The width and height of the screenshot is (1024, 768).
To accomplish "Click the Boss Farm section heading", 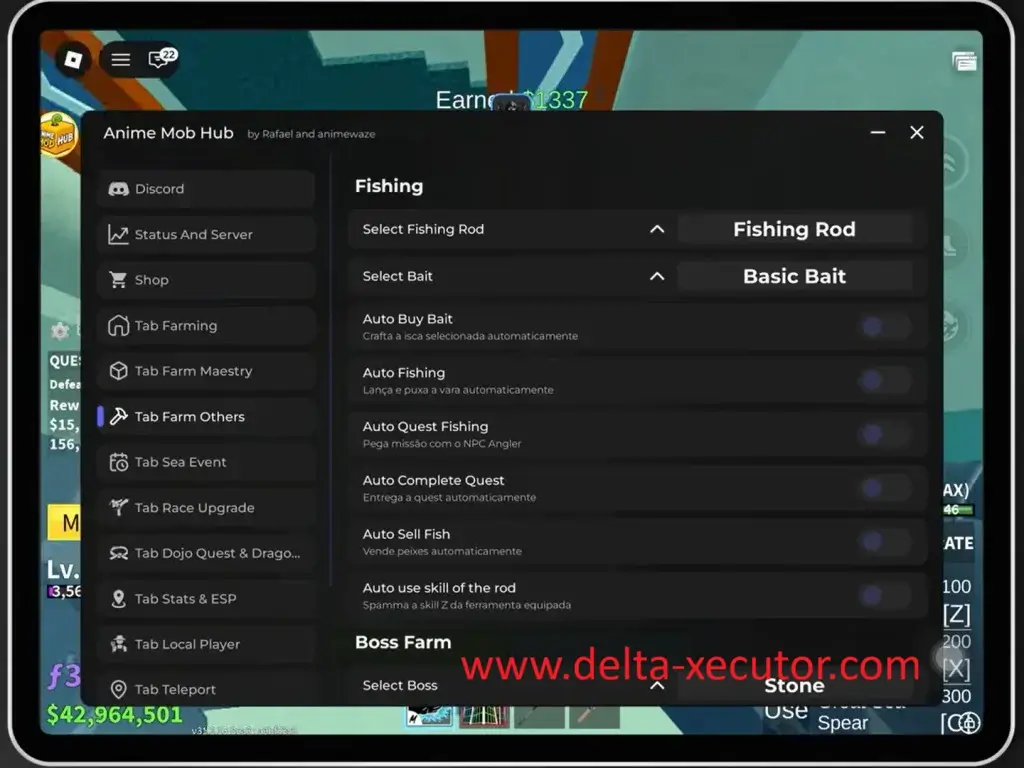I will (403, 643).
